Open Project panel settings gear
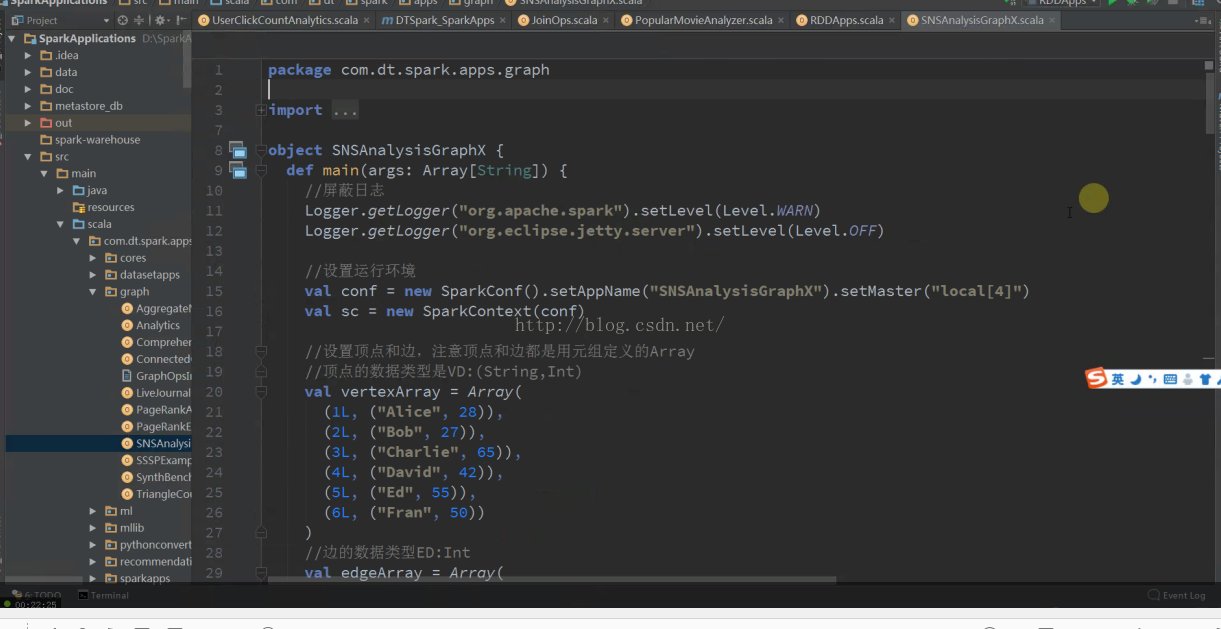Image resolution: width=1221 pixels, height=629 pixels. (x=160, y=20)
